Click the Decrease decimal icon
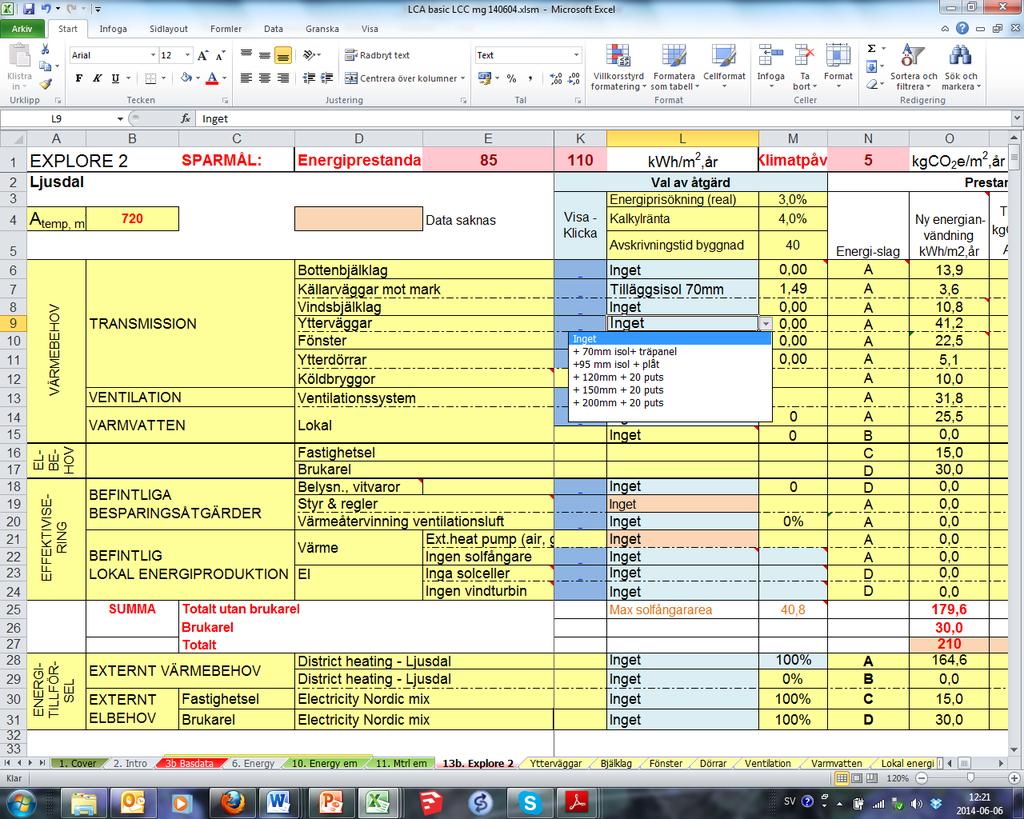This screenshot has height=819, width=1024. point(574,78)
